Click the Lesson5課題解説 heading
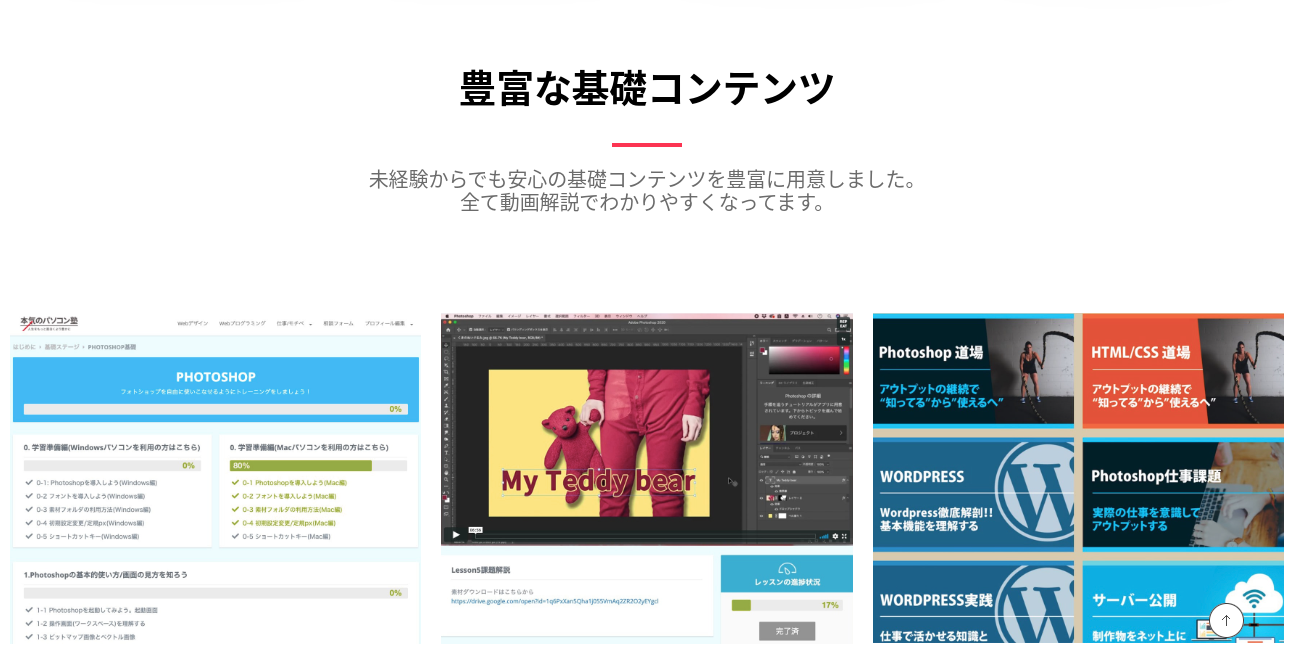The width and height of the screenshot is (1294, 668). tap(480, 570)
